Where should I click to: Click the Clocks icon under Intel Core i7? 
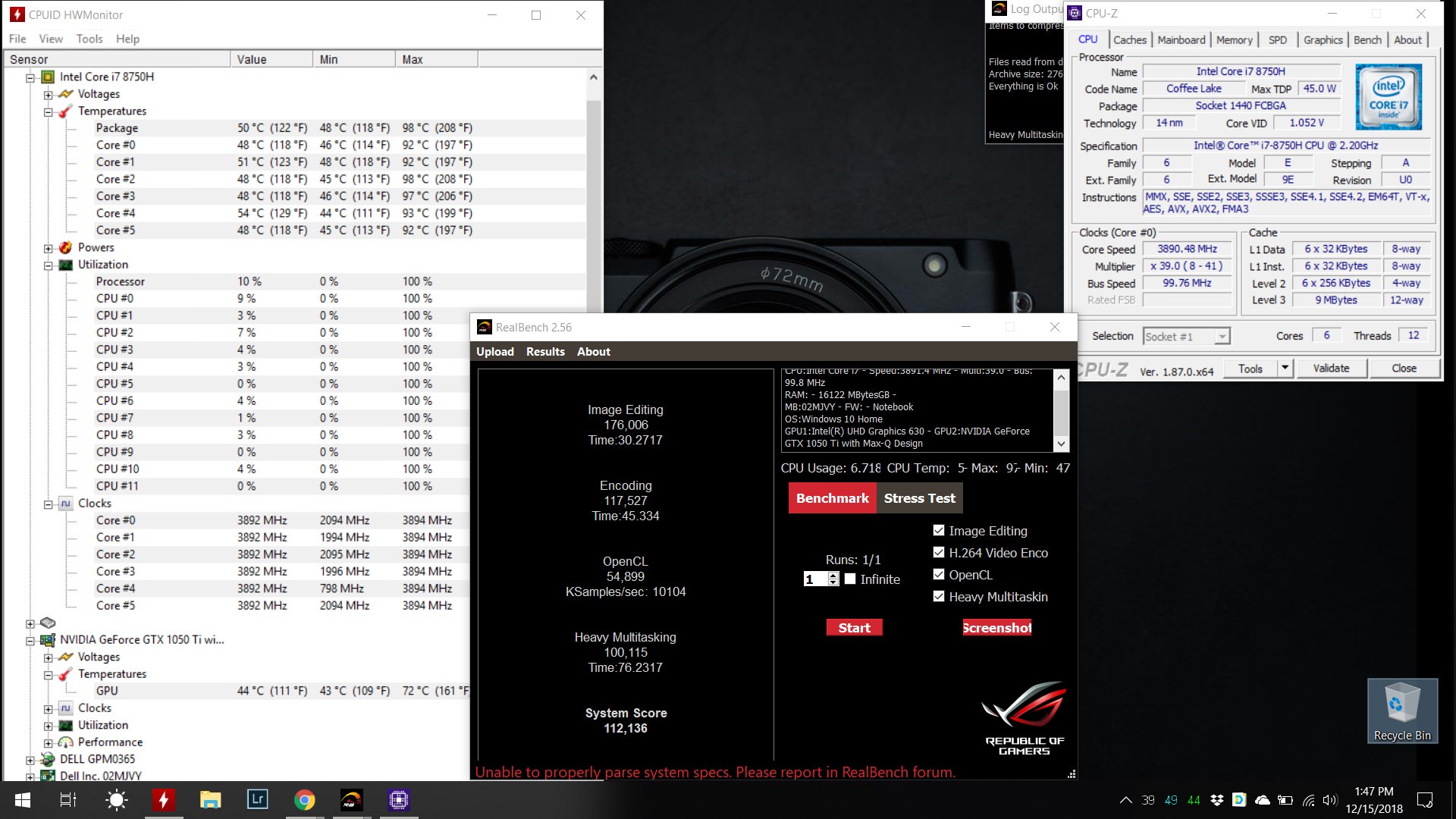pos(66,504)
